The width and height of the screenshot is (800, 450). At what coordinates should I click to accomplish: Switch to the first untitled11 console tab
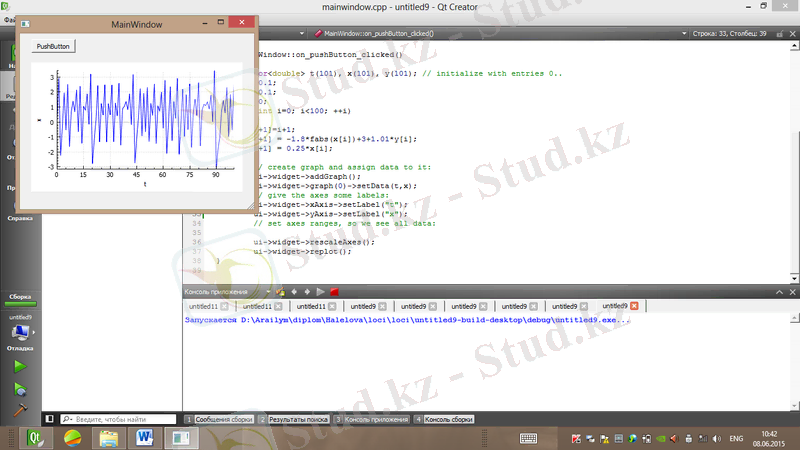click(204, 306)
